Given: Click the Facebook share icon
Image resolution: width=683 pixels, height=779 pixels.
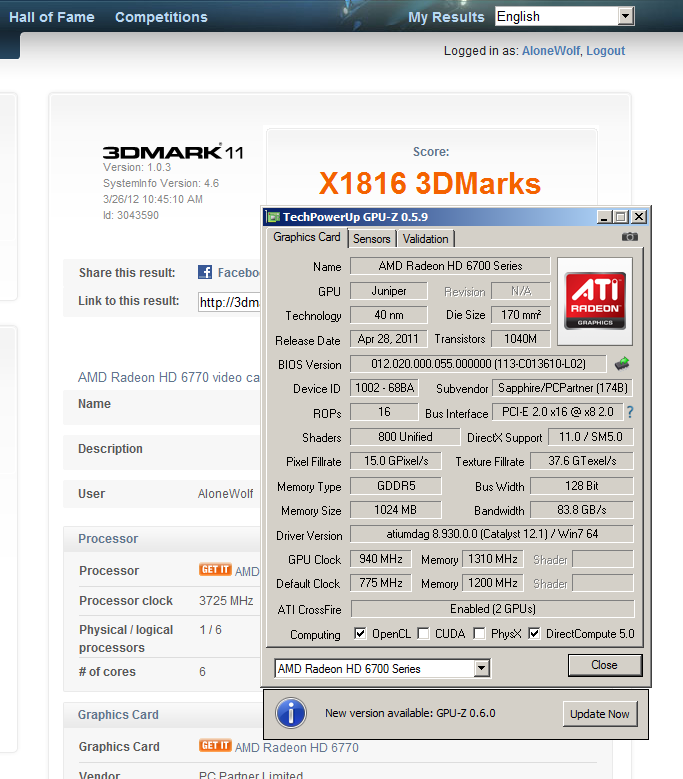Looking at the screenshot, I should tap(205, 272).
